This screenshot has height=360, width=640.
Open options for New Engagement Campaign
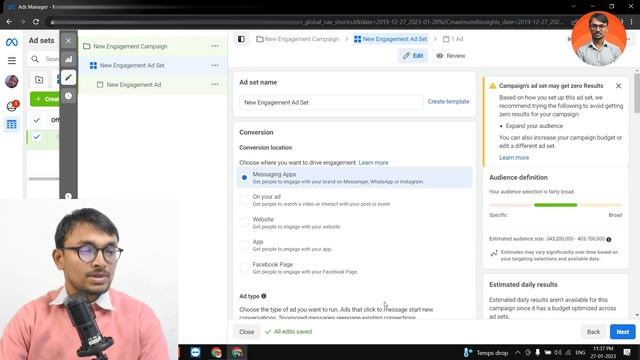215,46
